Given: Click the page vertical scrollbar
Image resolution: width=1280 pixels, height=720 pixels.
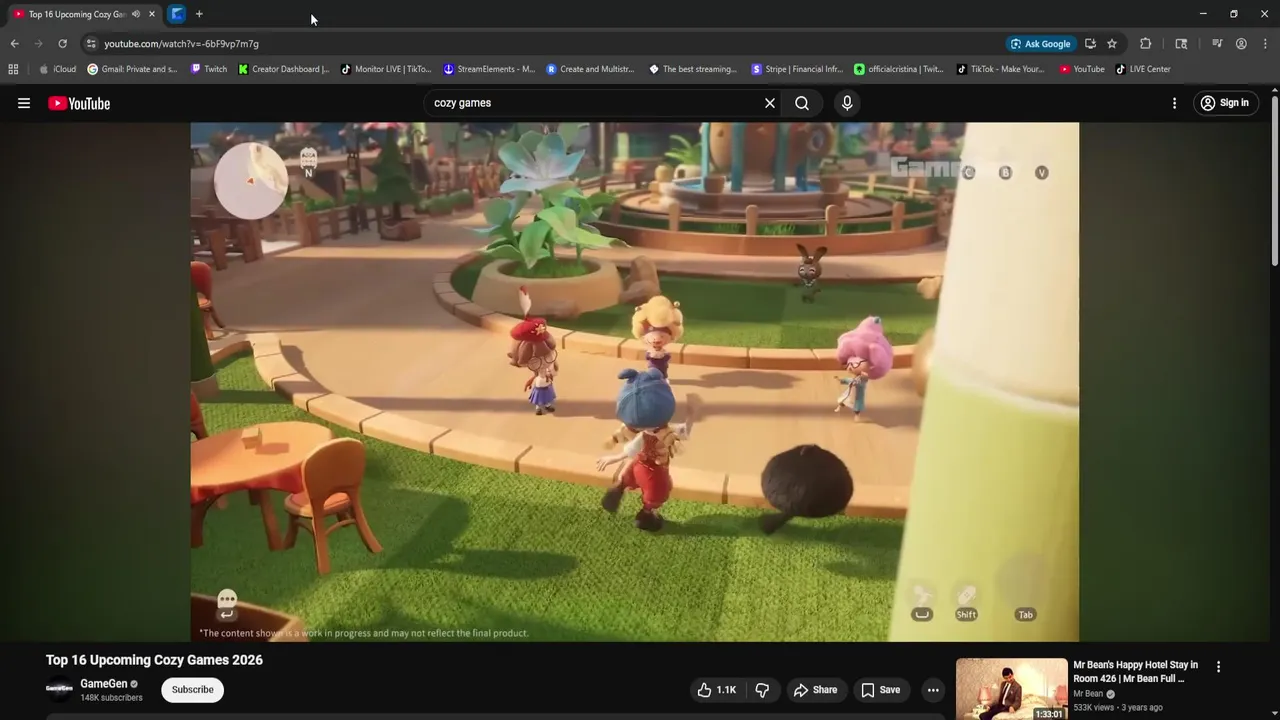Looking at the screenshot, I should (1275, 180).
